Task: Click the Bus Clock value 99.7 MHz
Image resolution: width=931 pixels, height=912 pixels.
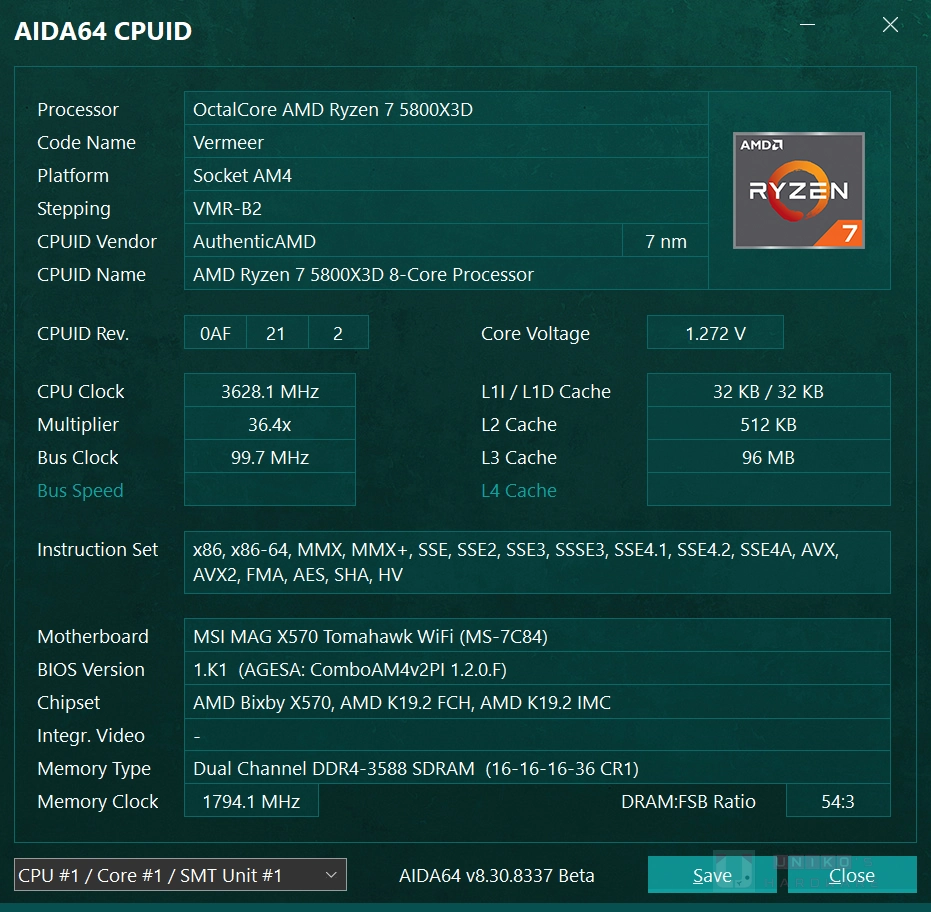Action: coord(270,457)
